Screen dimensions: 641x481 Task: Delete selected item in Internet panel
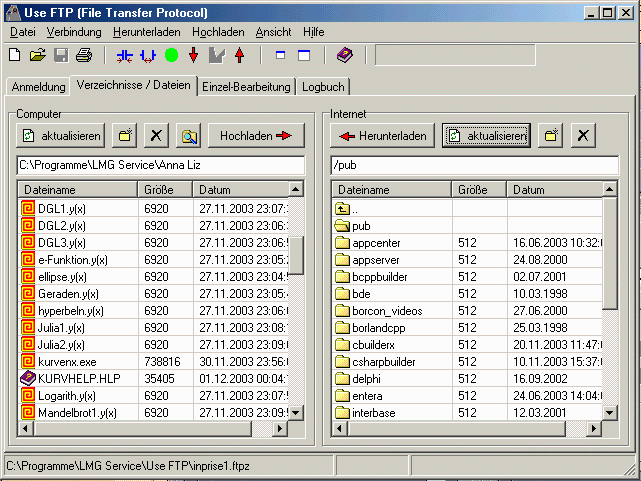click(583, 135)
